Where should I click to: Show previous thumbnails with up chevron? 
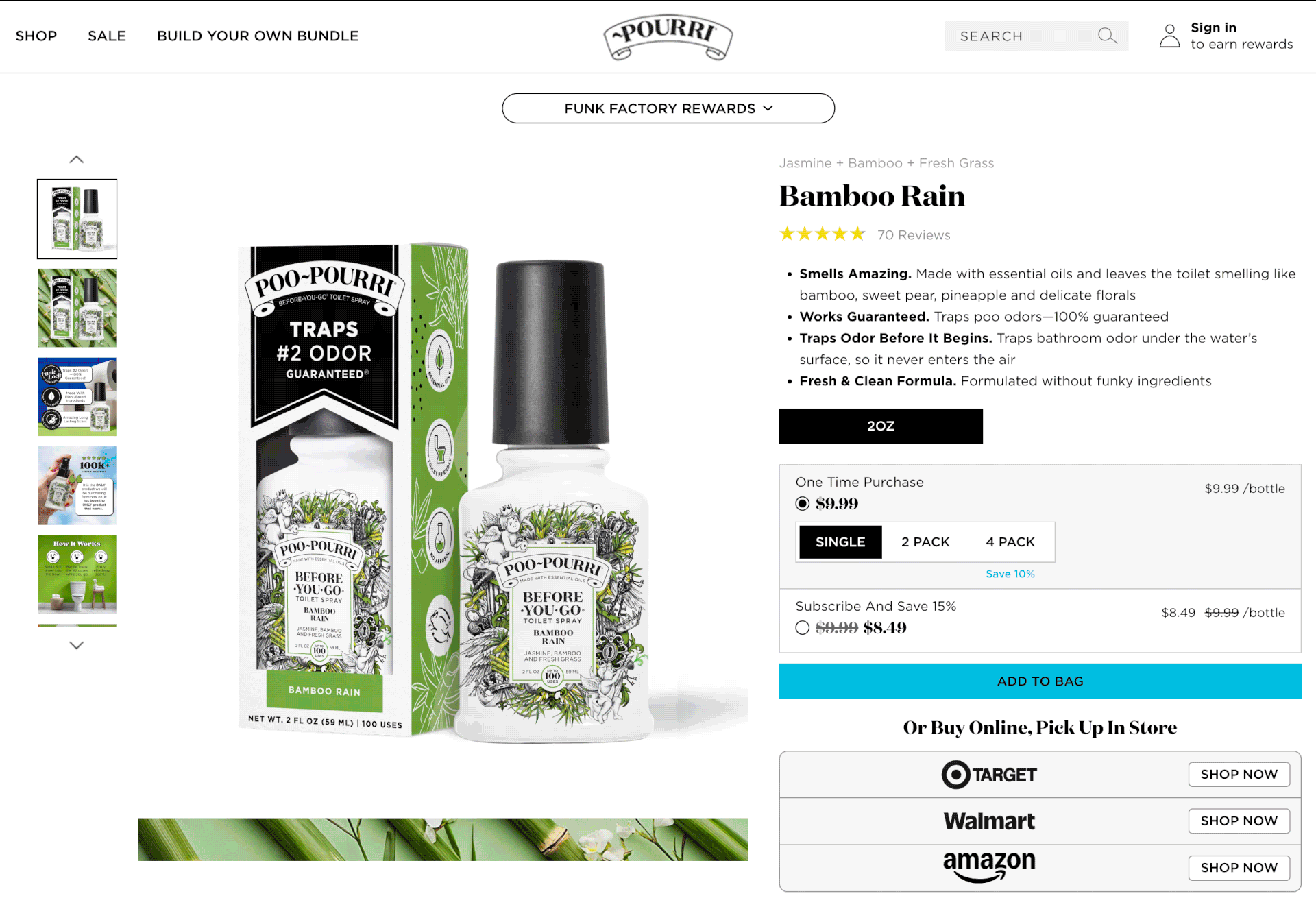(x=77, y=160)
